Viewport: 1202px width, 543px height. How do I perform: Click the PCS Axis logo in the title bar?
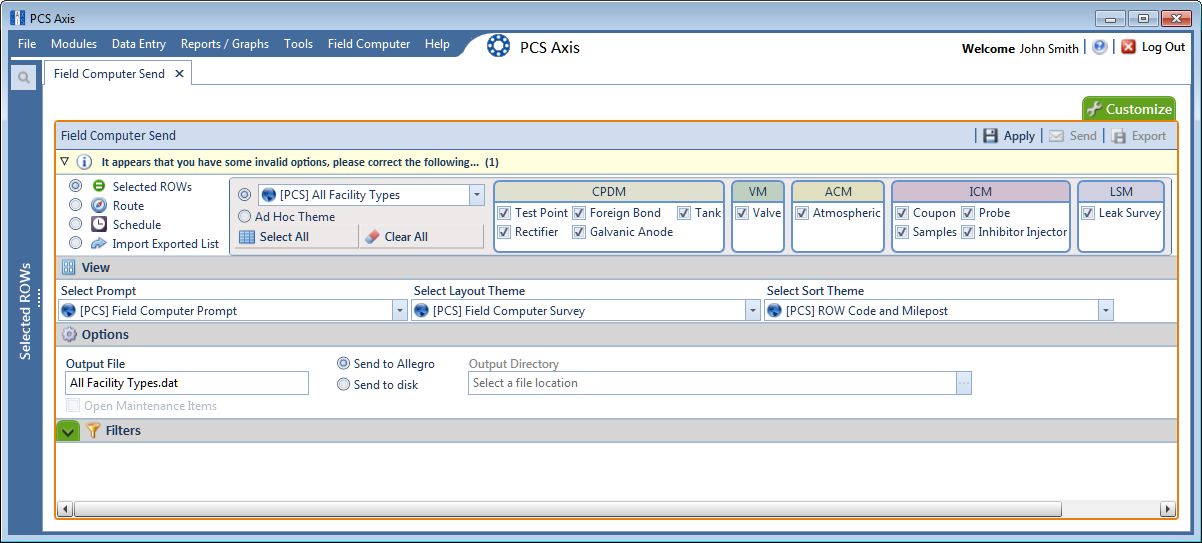click(x=17, y=18)
